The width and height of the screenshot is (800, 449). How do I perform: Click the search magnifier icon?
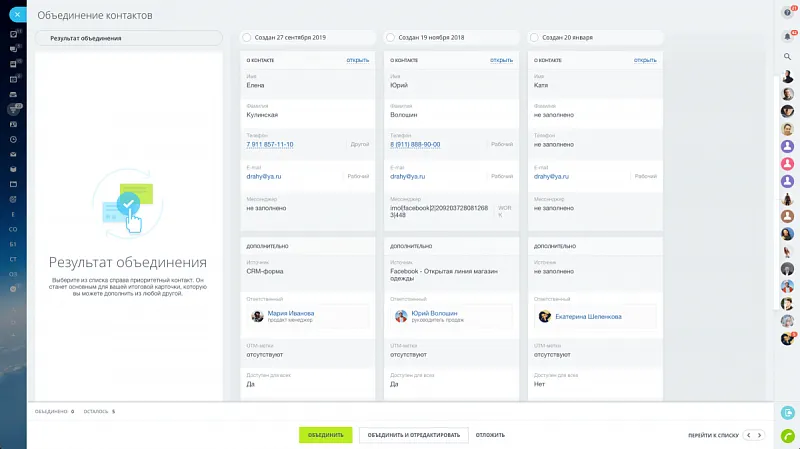(x=787, y=57)
